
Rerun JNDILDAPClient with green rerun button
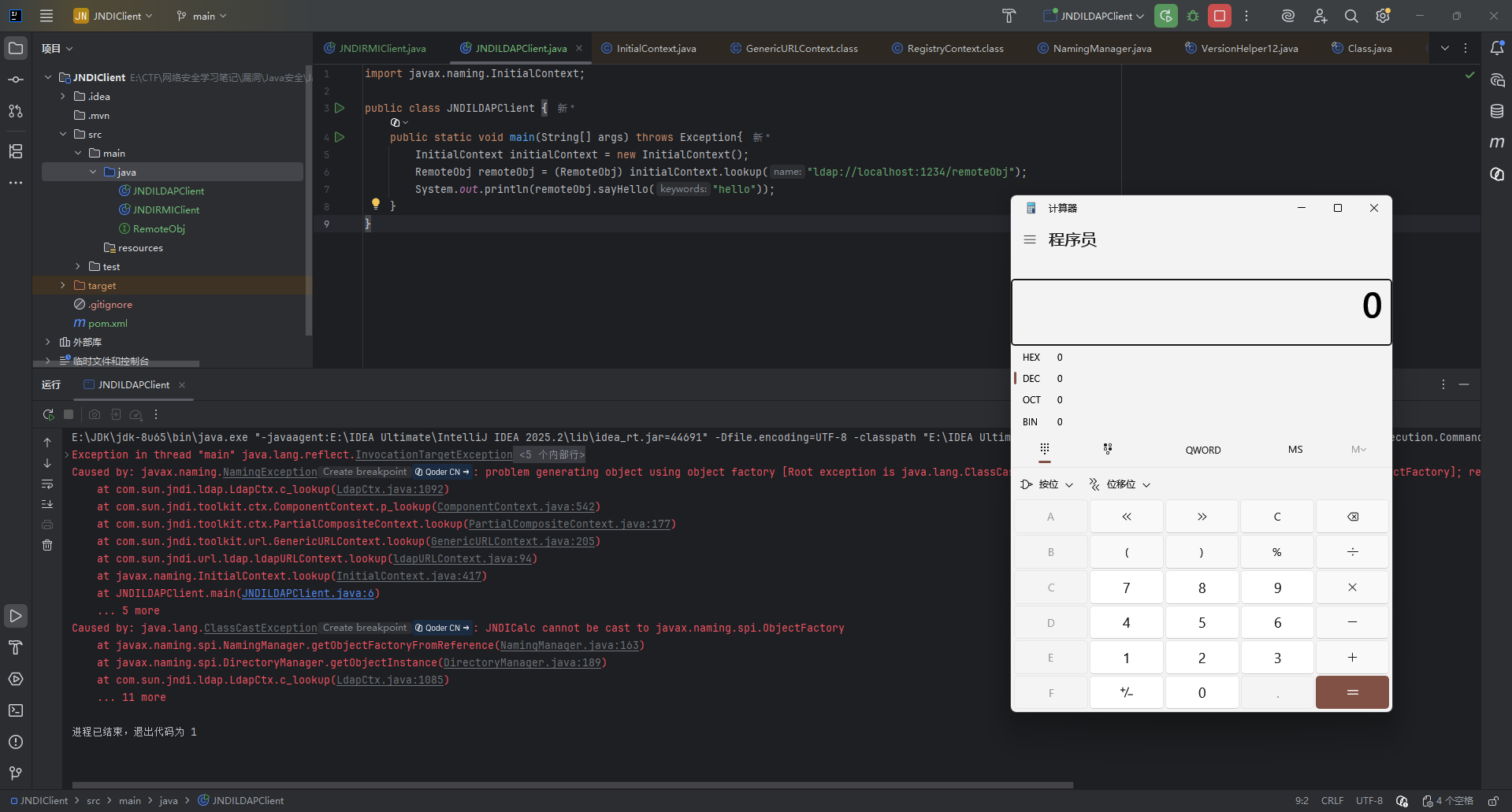[1166, 16]
